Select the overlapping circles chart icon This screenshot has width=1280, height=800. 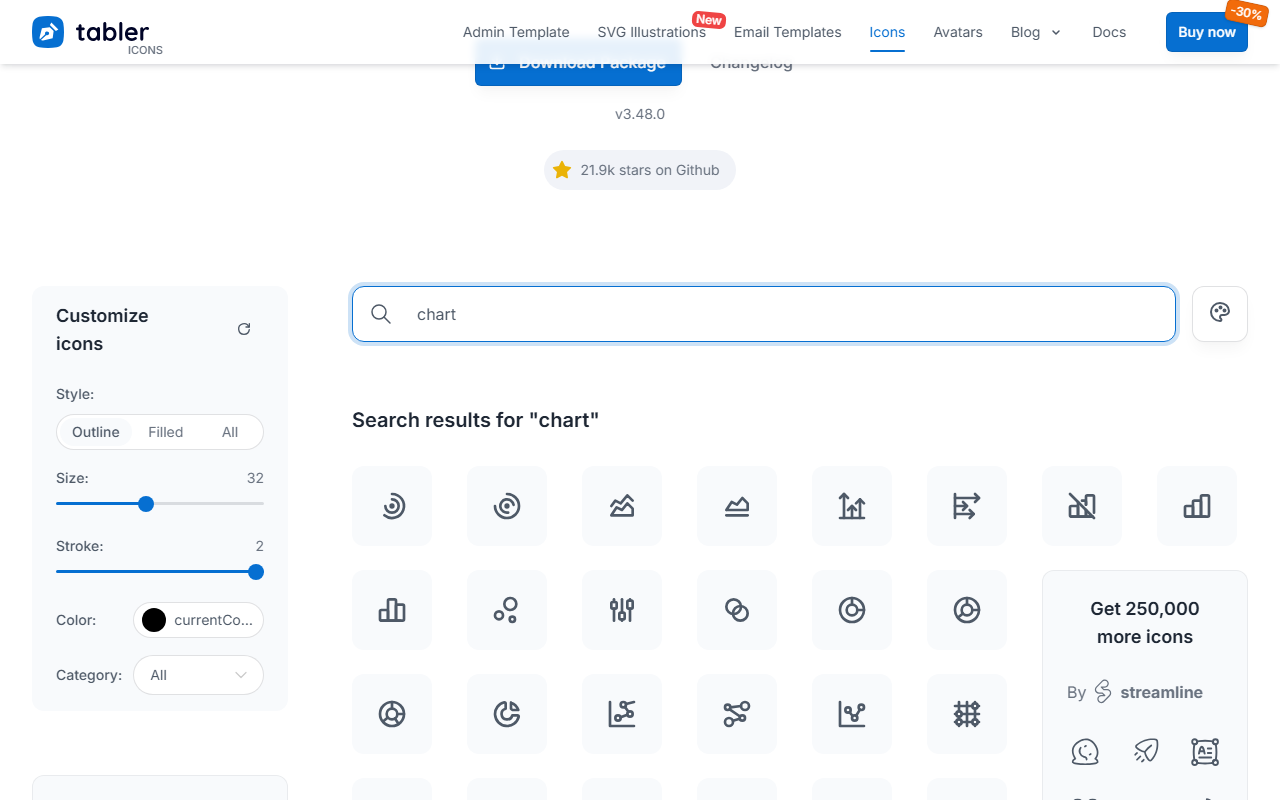(737, 610)
